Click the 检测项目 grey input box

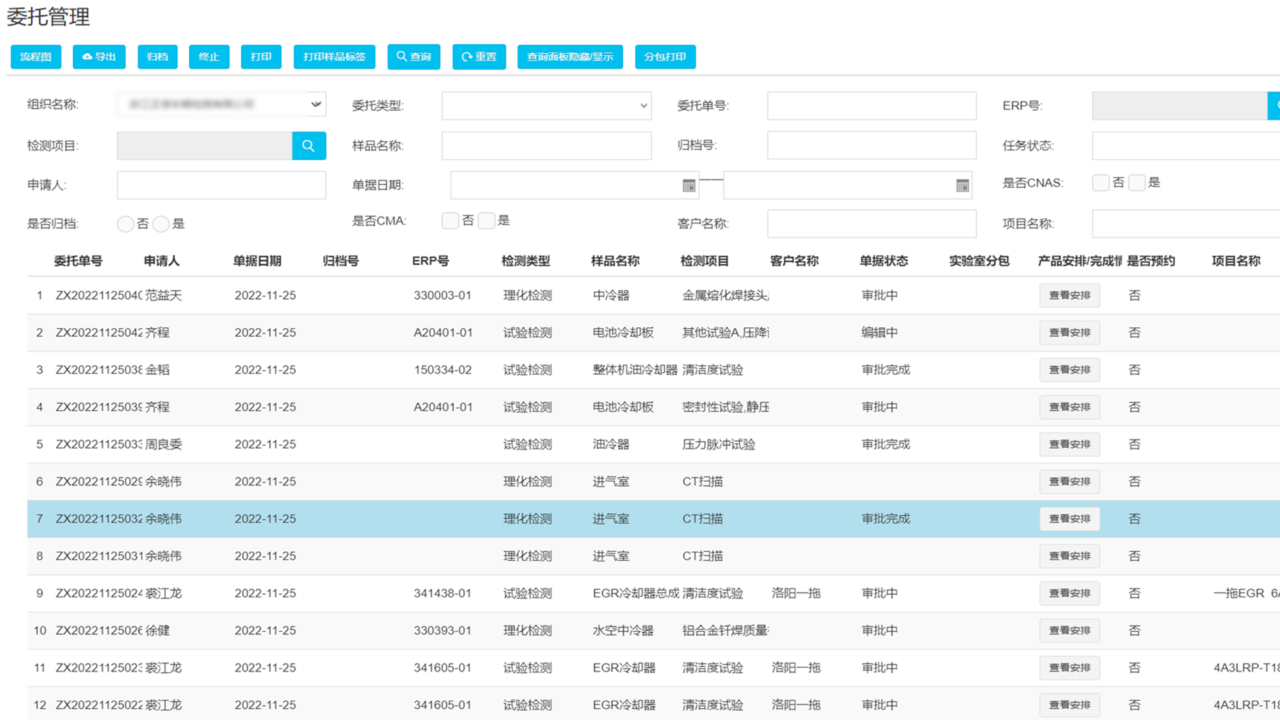205,145
